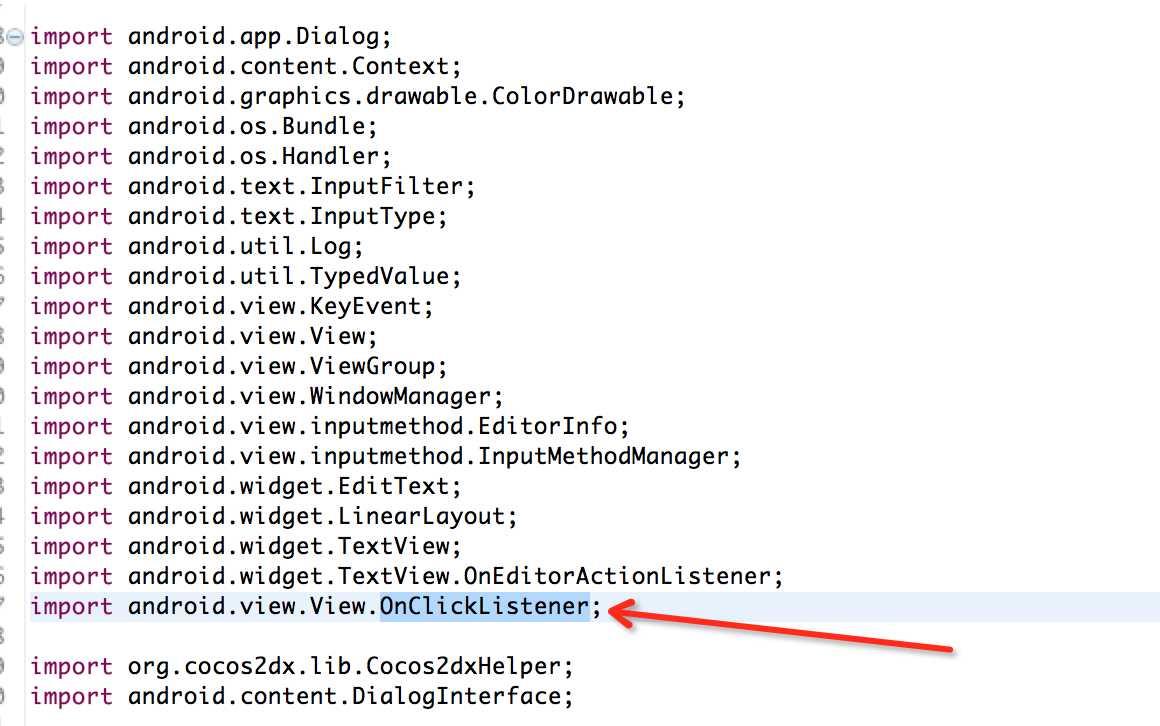Click on InputType import text
The height and width of the screenshot is (726, 1160).
pos(374,217)
